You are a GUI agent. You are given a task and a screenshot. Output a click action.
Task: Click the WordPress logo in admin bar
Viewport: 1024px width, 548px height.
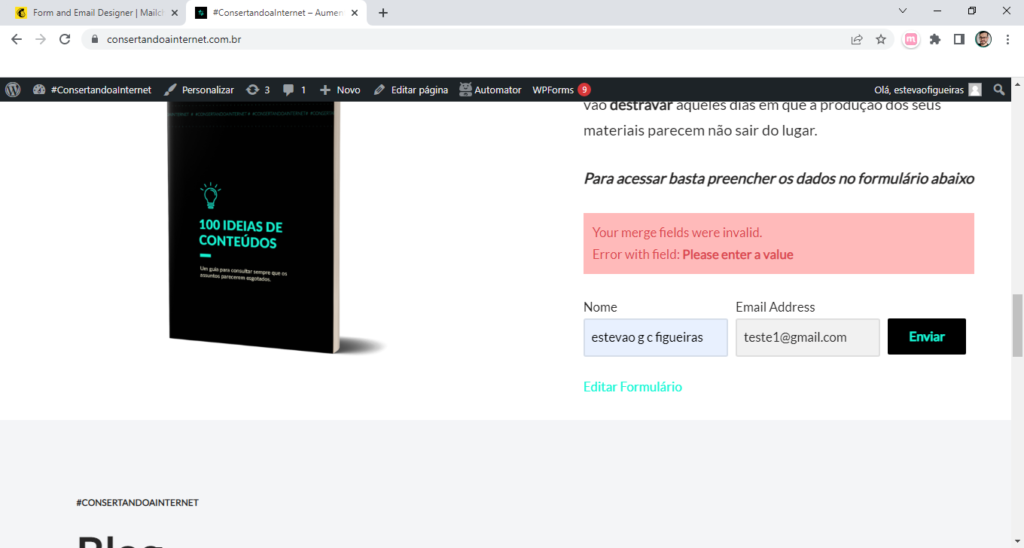coord(13,89)
